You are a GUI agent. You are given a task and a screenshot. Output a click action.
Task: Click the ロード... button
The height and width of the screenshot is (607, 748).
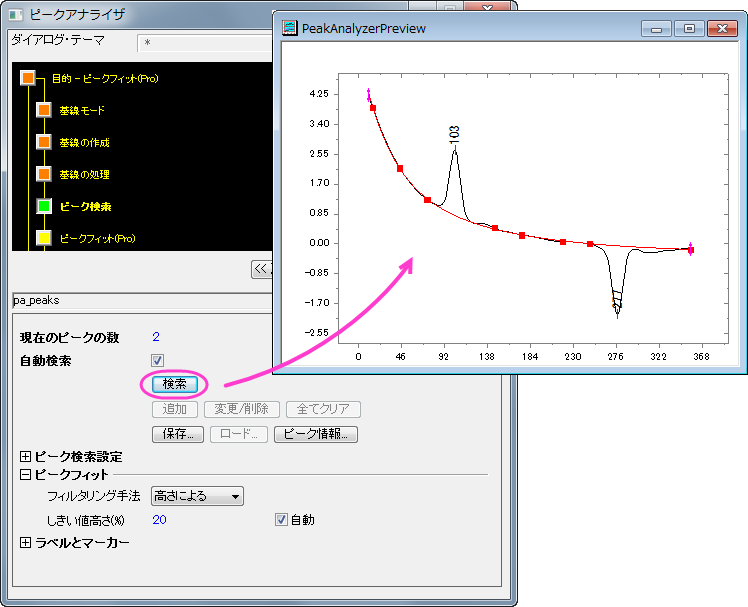coord(239,434)
